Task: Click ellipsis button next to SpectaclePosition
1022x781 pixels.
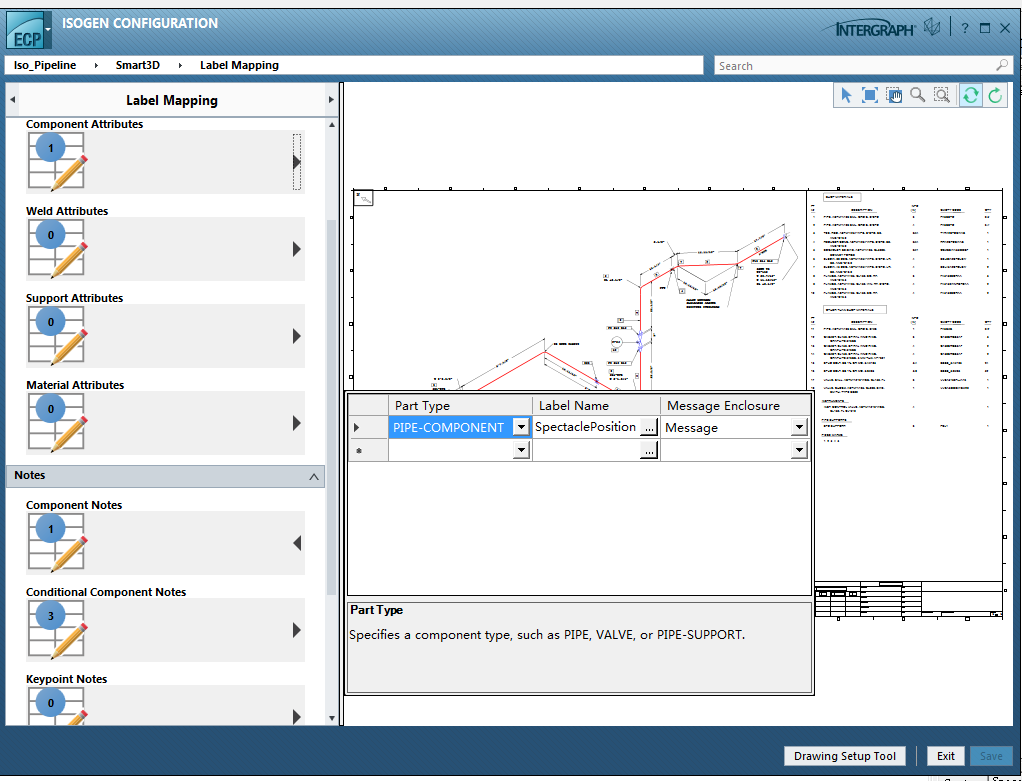Action: [649, 428]
